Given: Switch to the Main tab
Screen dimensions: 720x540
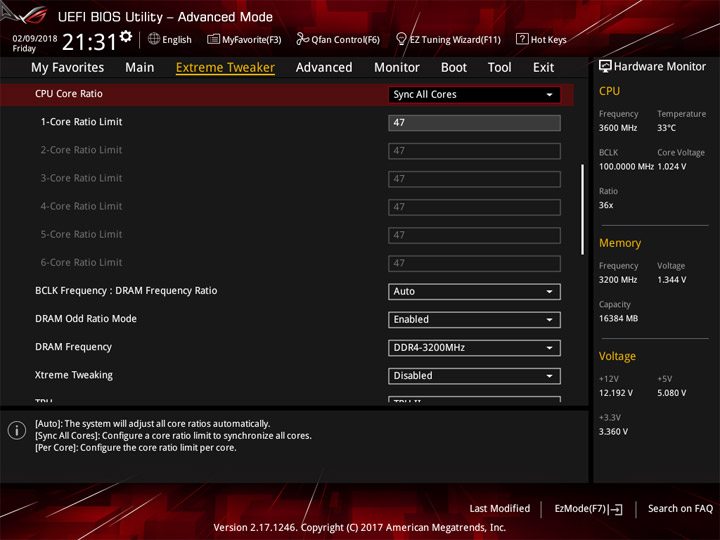Looking at the screenshot, I should [140, 68].
